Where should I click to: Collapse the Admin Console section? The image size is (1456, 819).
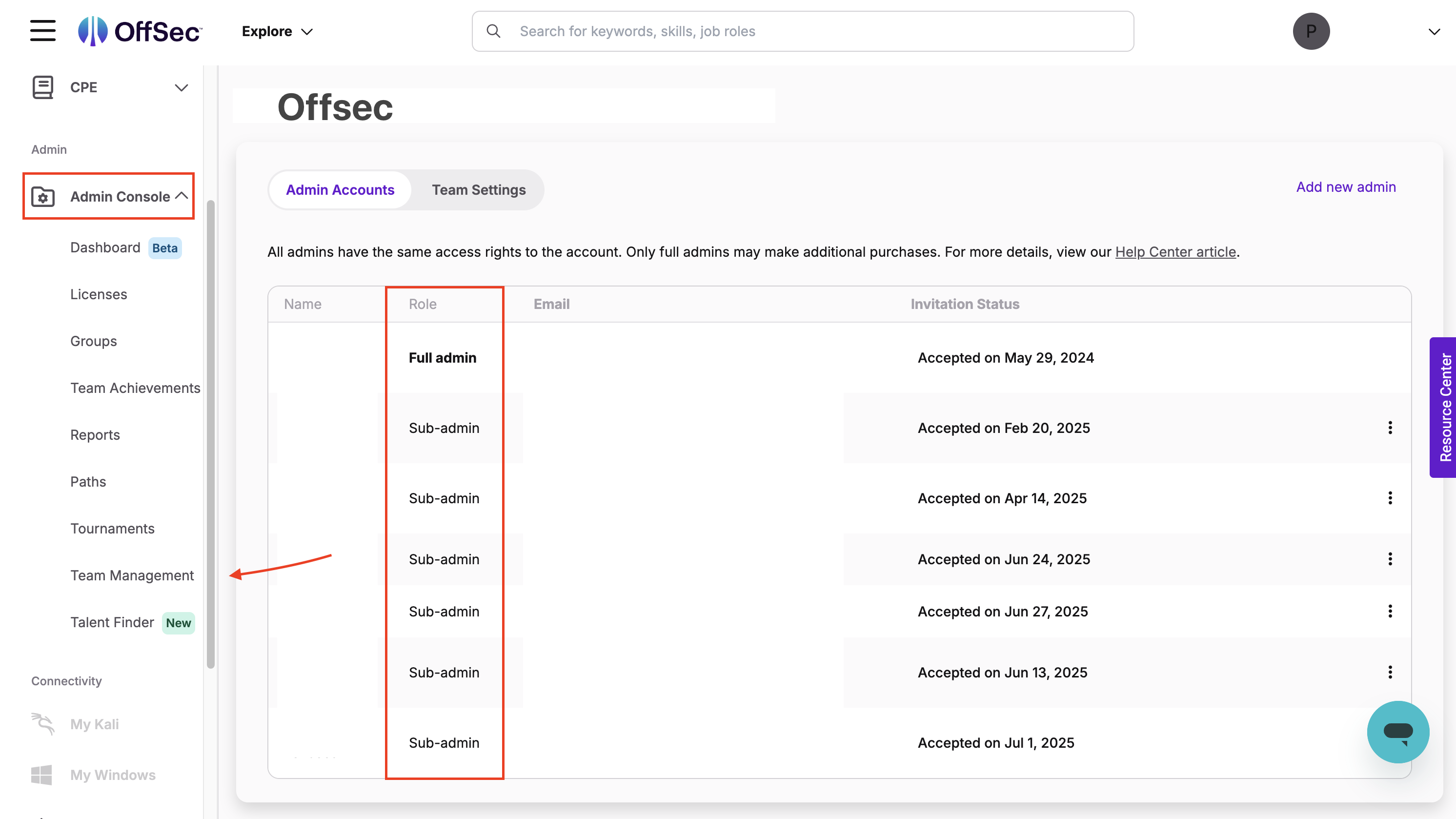[x=182, y=196]
